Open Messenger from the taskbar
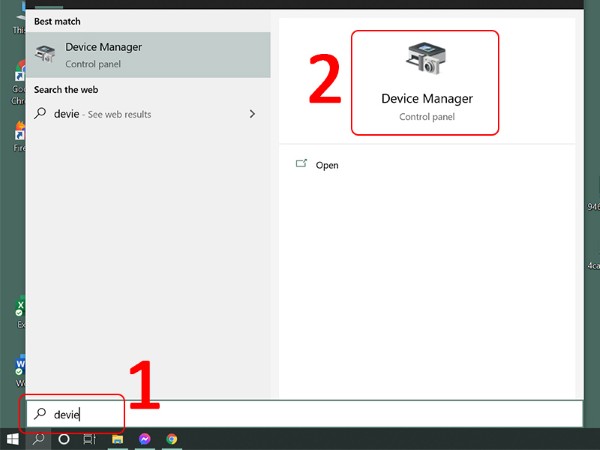600x450 pixels. [145, 439]
